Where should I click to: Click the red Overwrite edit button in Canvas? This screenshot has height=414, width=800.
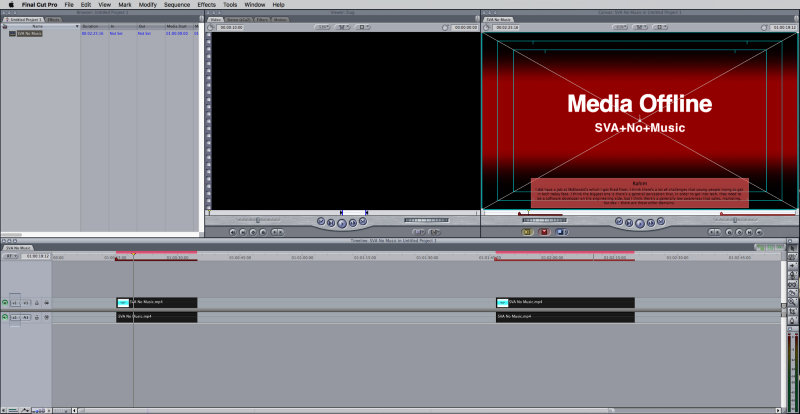pos(544,232)
